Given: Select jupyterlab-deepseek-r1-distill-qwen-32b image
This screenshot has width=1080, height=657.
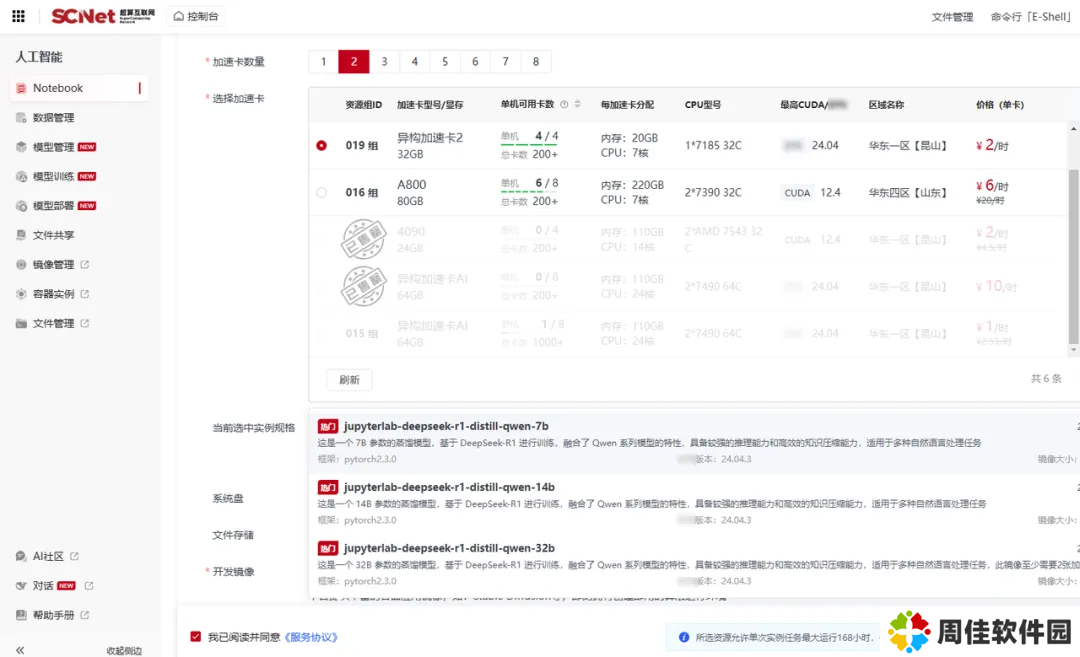Looking at the screenshot, I should click(696, 564).
